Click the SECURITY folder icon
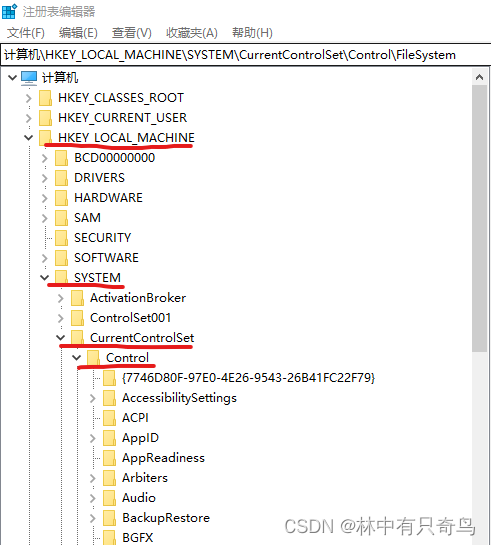The width and height of the screenshot is (491, 545). [x=62, y=238]
